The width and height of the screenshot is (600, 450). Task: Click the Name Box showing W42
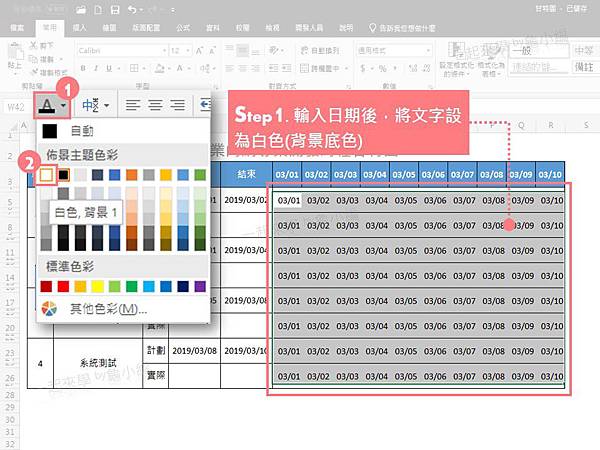click(16, 107)
